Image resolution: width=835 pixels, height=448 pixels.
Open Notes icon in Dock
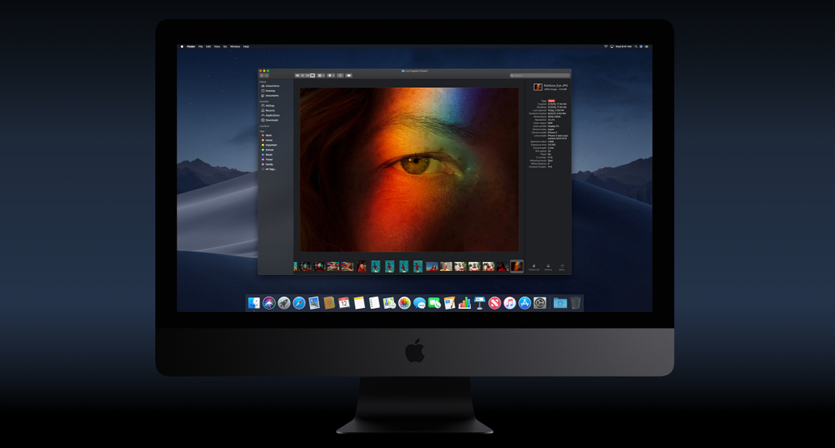tap(359, 303)
